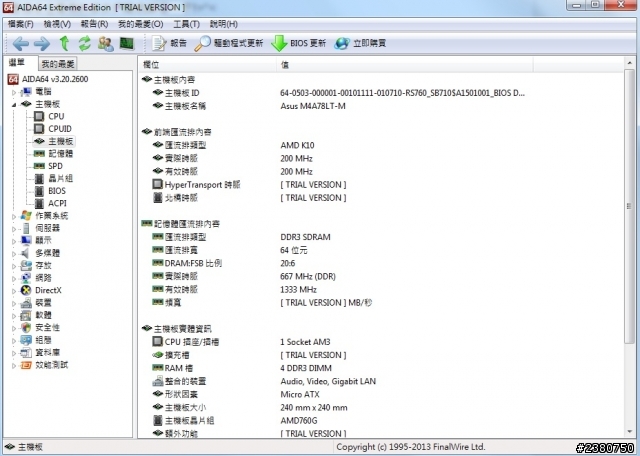Open the 我的最愛(O) menu
This screenshot has width=640, height=456.
[x=140, y=24]
